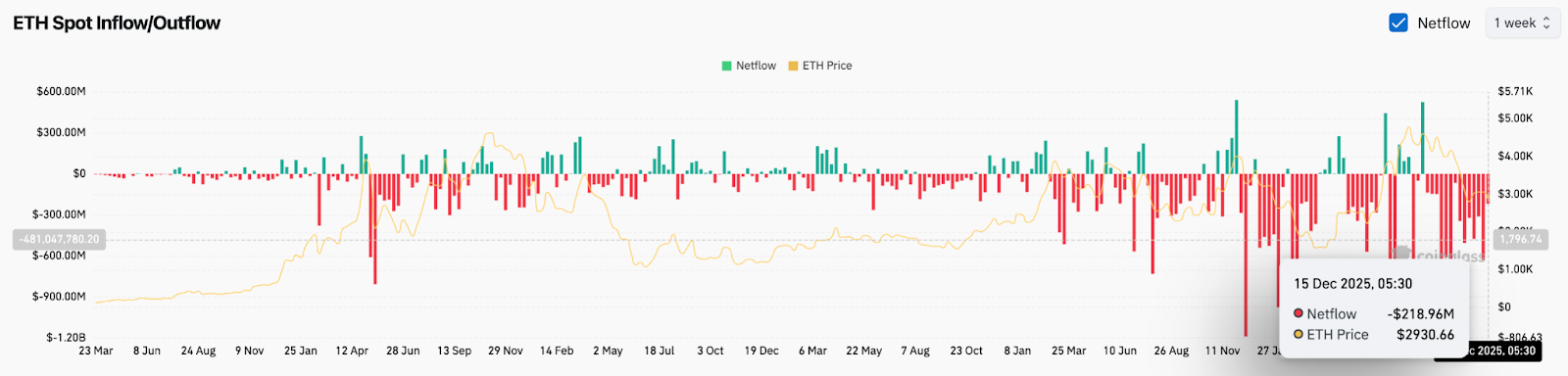Click the ETH Spot Inflow/Outflow title
This screenshot has height=376, width=1568.
(117, 23)
